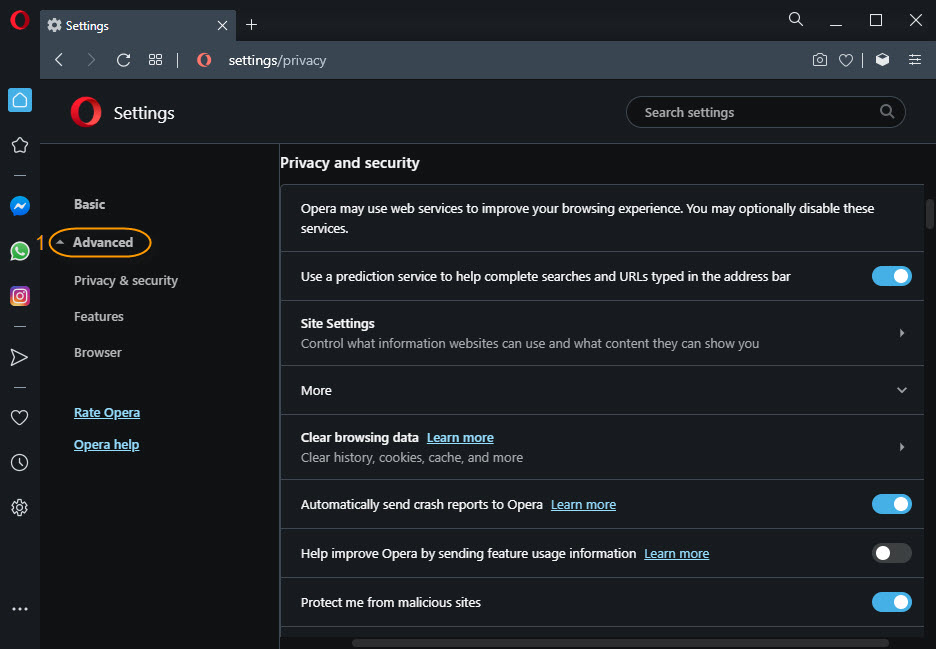Open sidebar setup three dots
Image resolution: width=936 pixels, height=649 pixels.
click(x=20, y=609)
